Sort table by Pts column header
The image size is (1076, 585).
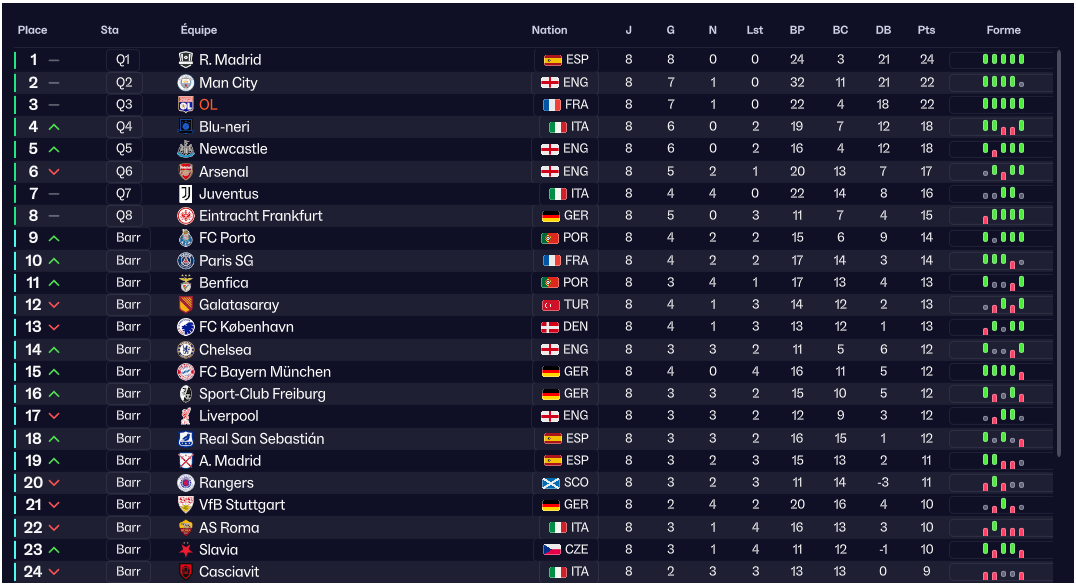tap(926, 30)
